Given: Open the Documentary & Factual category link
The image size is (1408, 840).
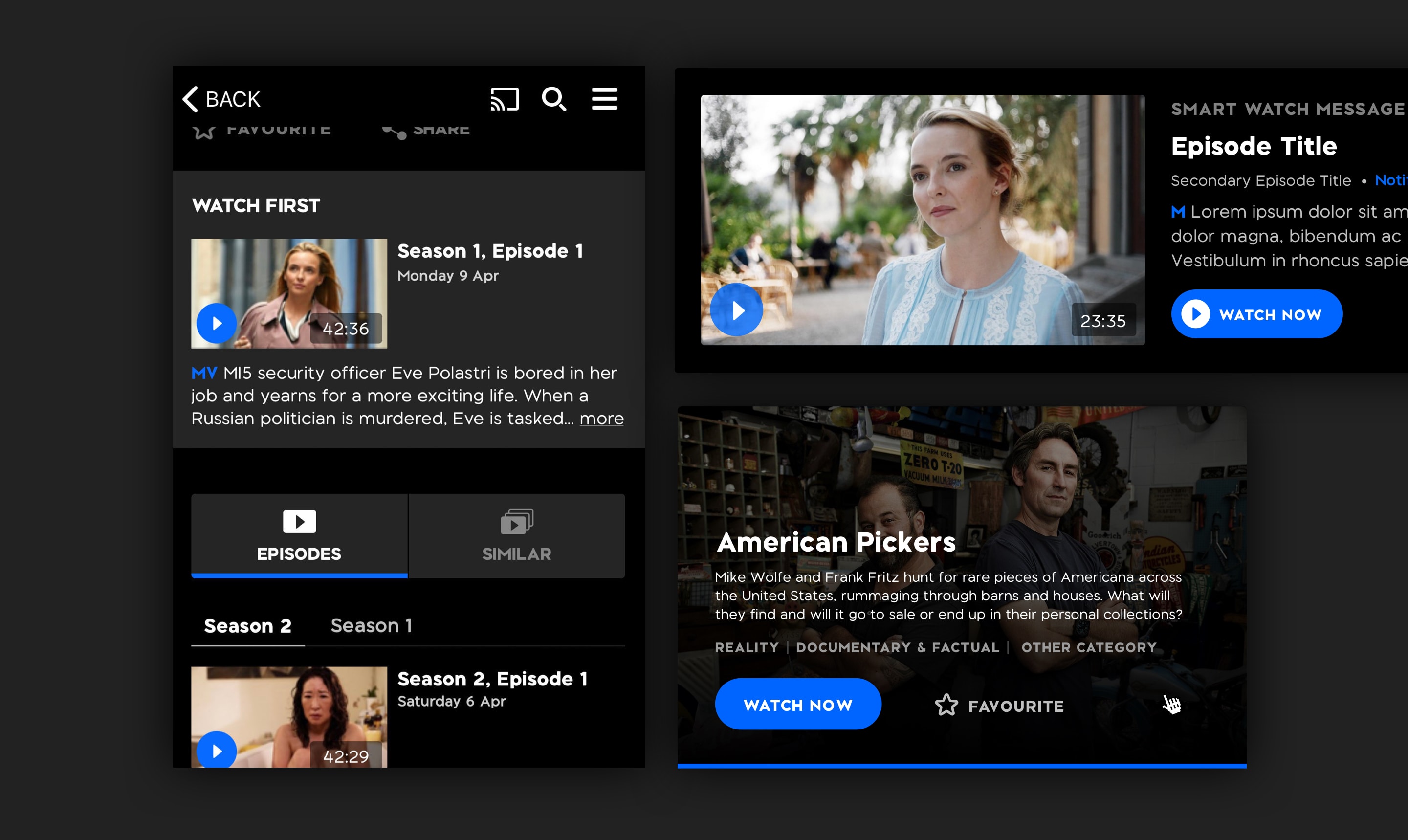Looking at the screenshot, I should pyautogui.click(x=898, y=647).
